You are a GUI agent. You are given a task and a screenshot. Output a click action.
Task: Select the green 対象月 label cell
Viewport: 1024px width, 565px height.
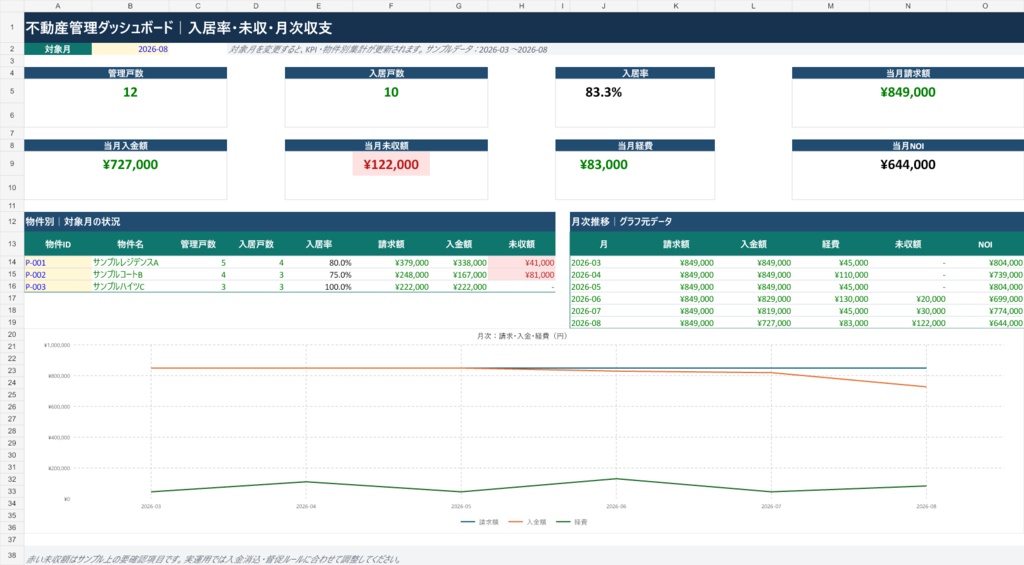[x=58, y=49]
